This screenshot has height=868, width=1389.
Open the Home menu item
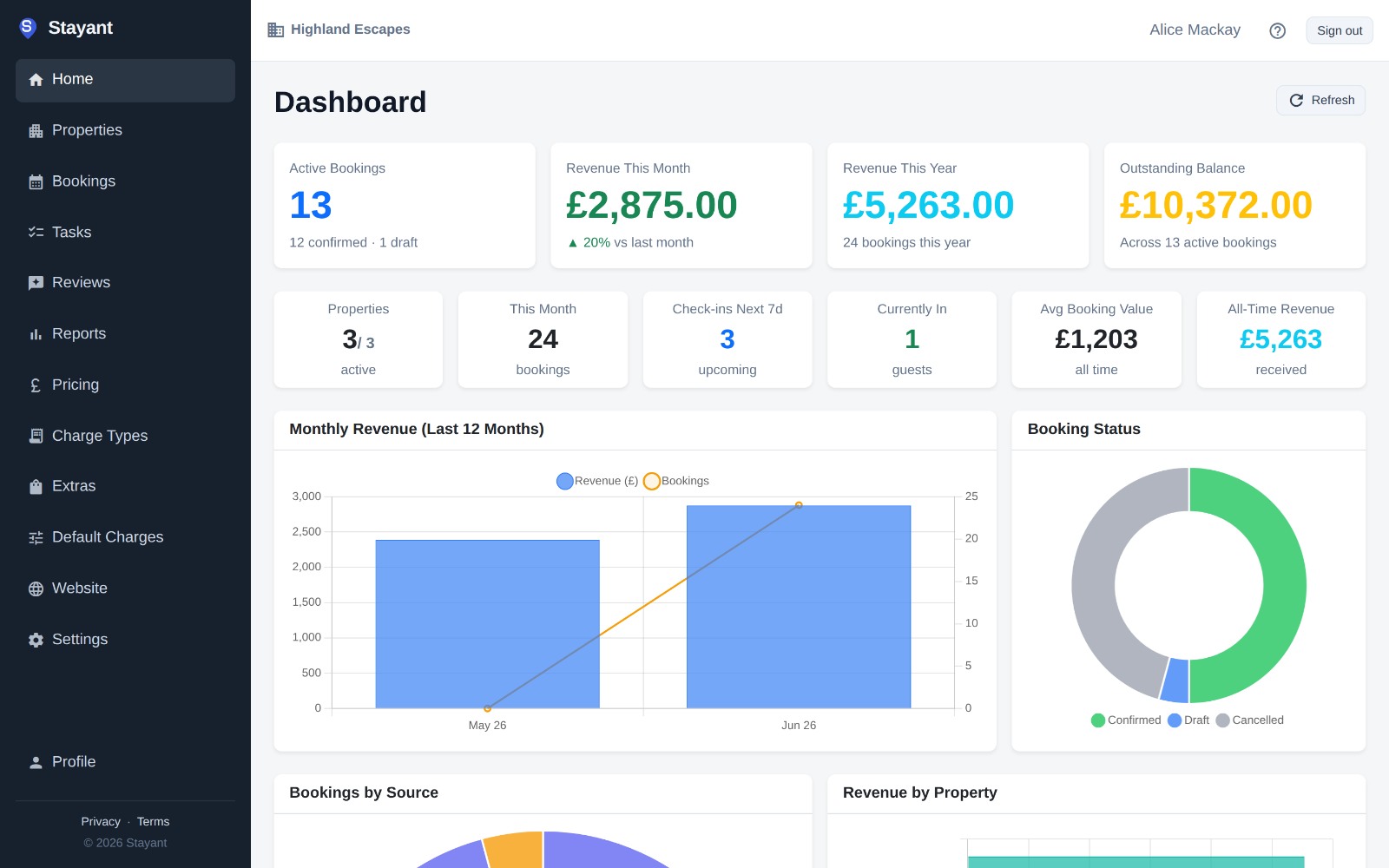point(125,80)
